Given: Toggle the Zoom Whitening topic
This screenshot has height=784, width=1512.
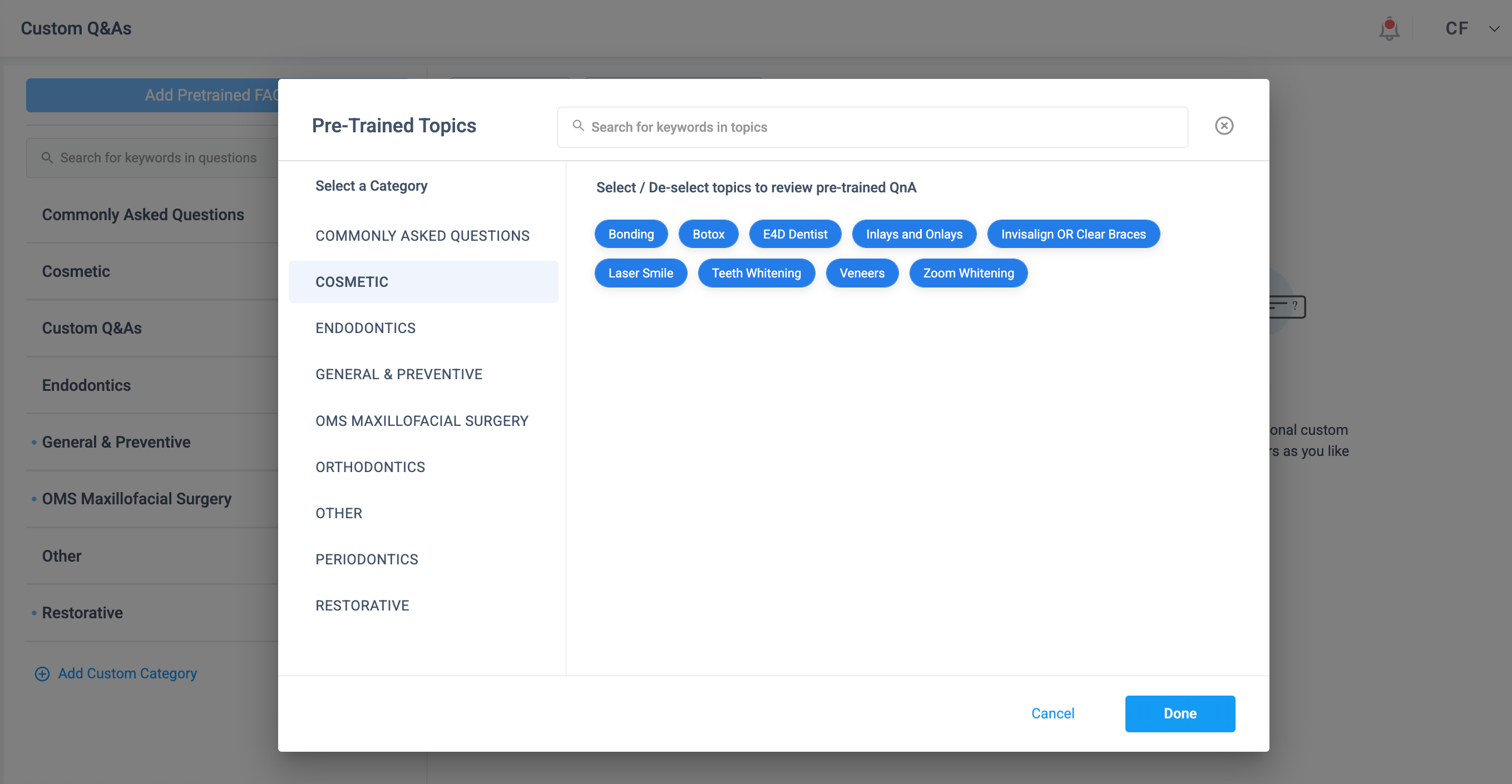Looking at the screenshot, I should (968, 274).
